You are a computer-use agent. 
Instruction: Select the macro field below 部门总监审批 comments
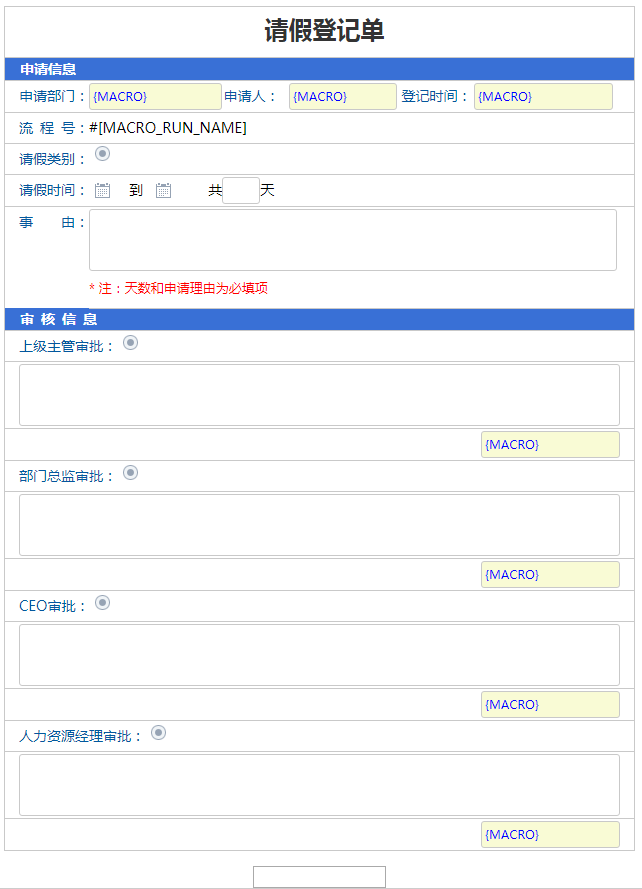pyautogui.click(x=549, y=575)
